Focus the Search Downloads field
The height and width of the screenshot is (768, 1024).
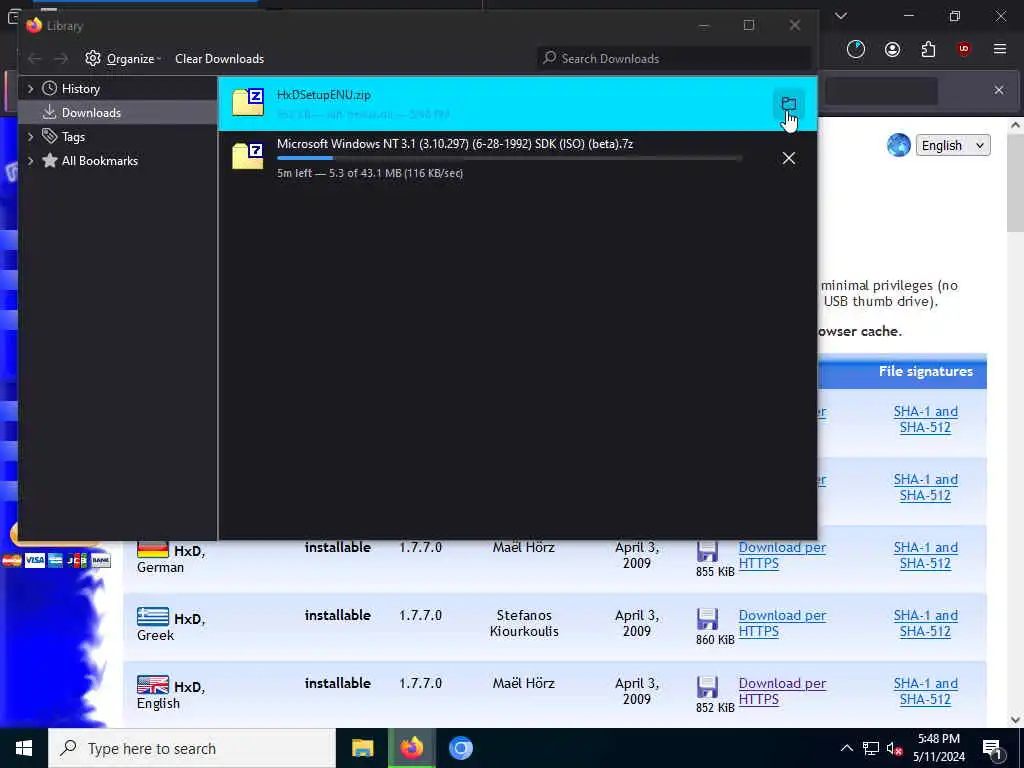pyautogui.click(x=674, y=59)
